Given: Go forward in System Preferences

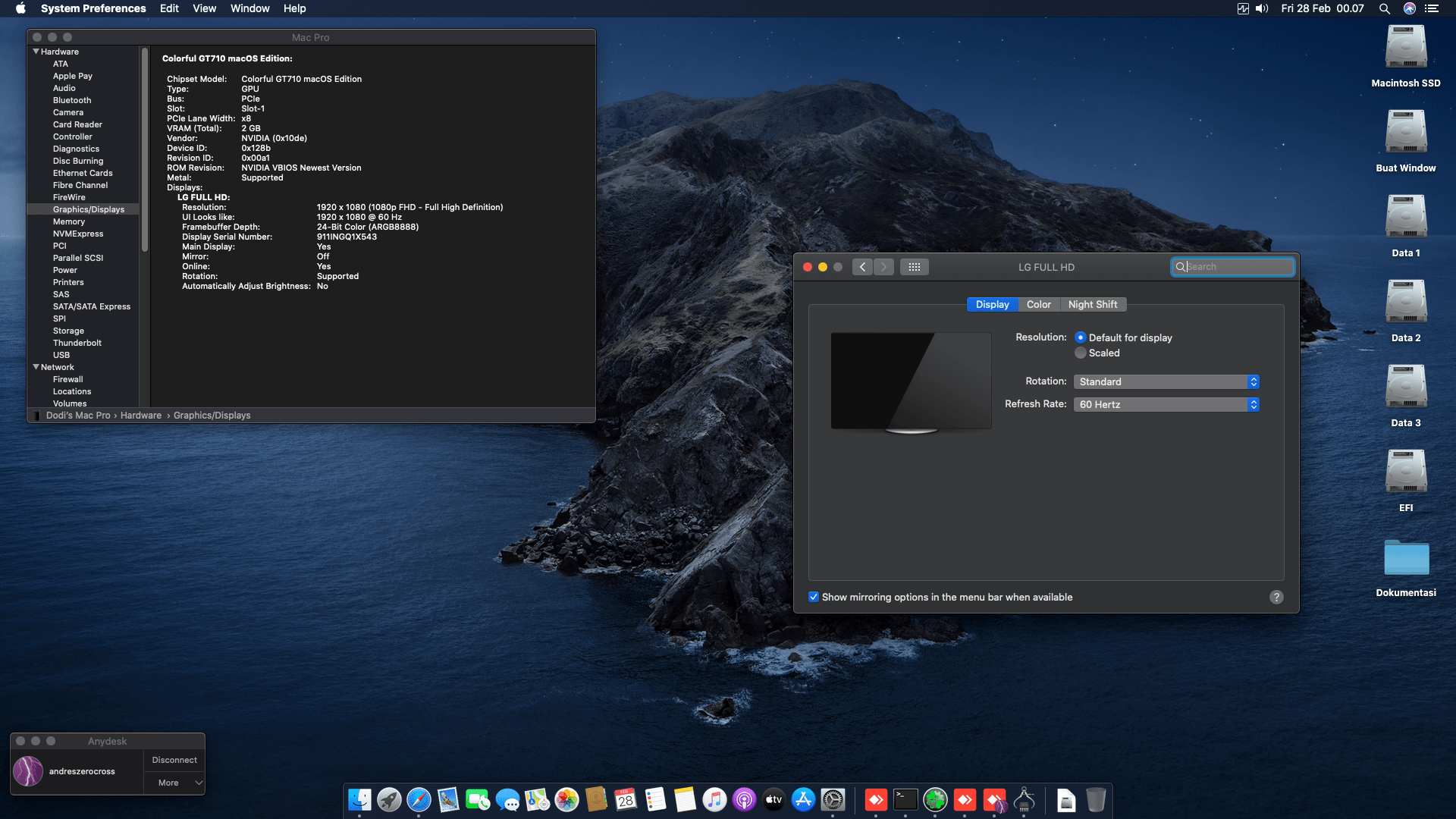Looking at the screenshot, I should (x=883, y=267).
